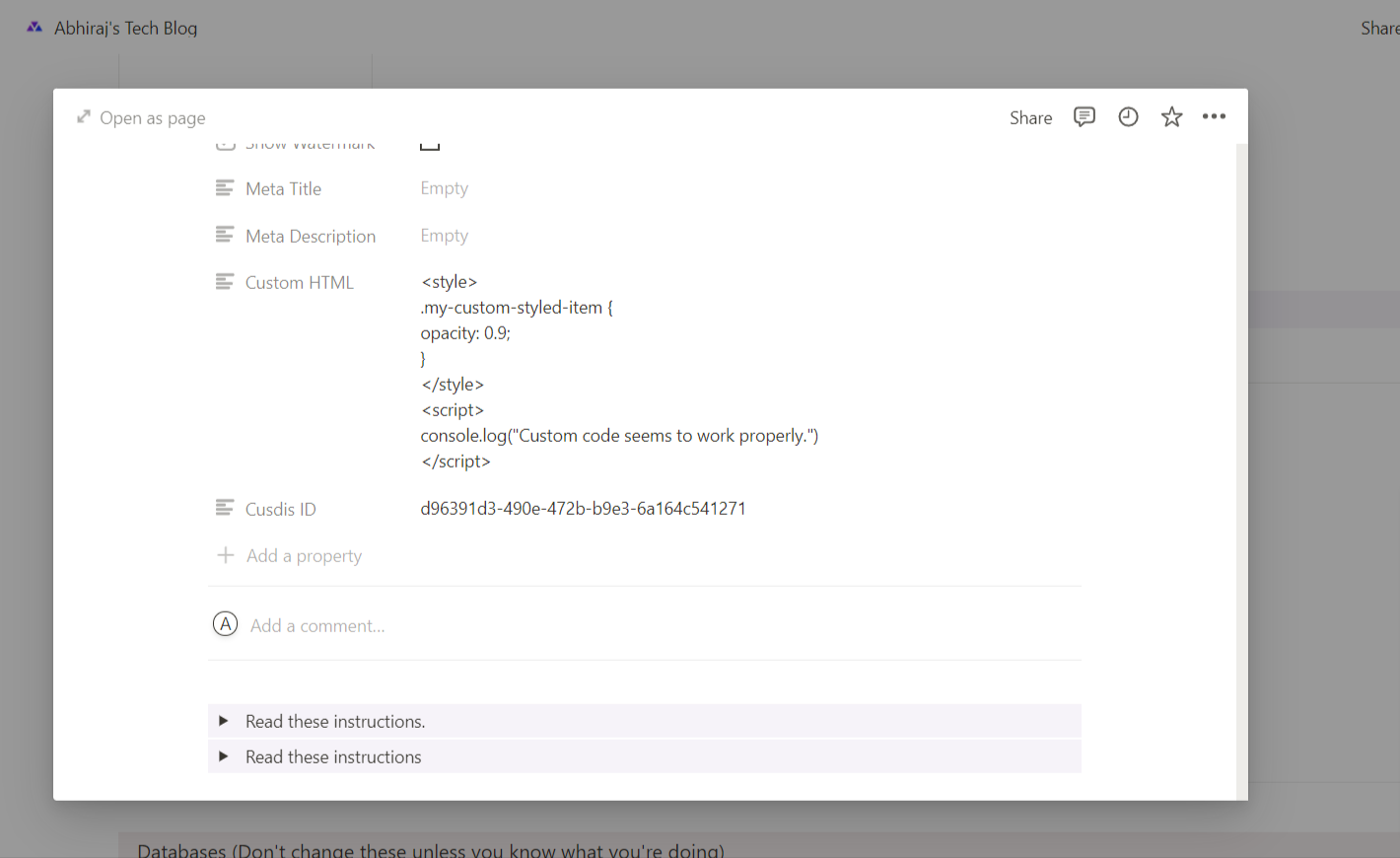The height and width of the screenshot is (858, 1400).
Task: Click the Databases heading on the background page
Action: [431, 850]
